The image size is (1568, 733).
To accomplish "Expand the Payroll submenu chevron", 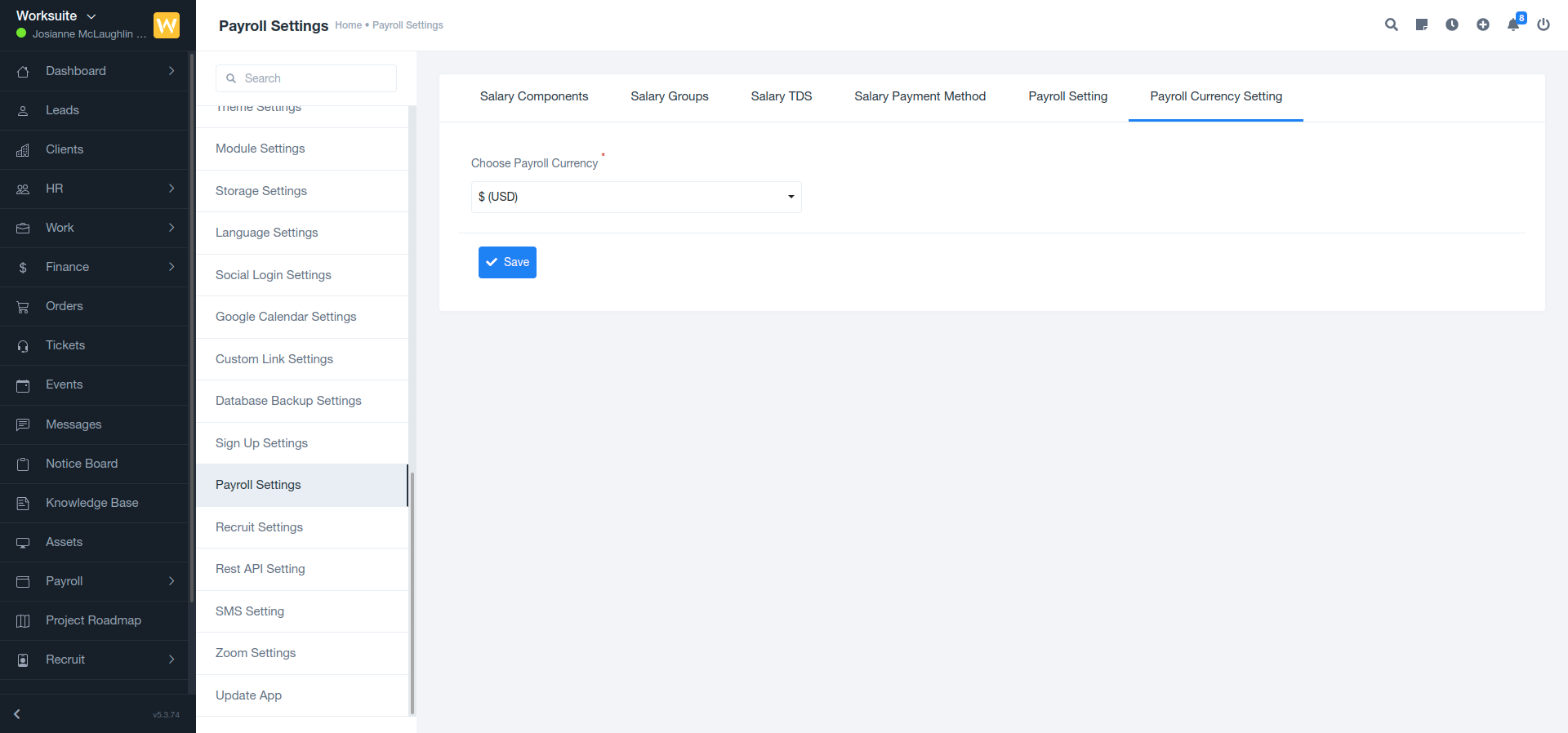I will pyautogui.click(x=171, y=581).
